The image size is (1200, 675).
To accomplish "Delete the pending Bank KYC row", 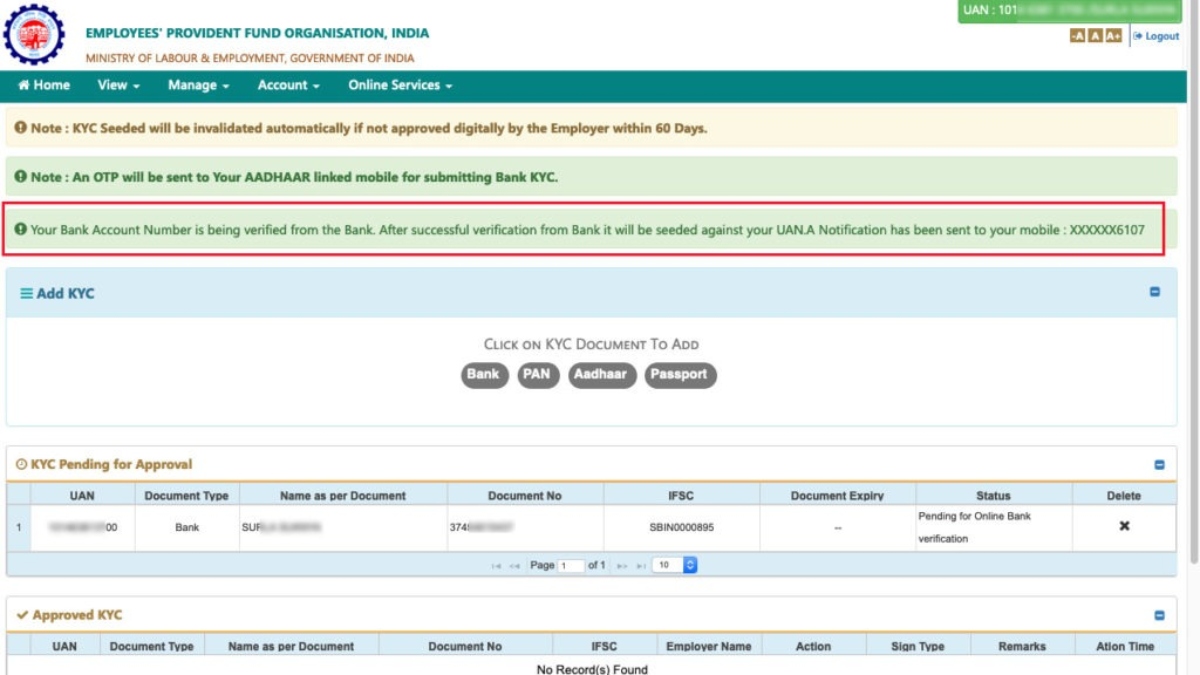I will coord(1124,526).
